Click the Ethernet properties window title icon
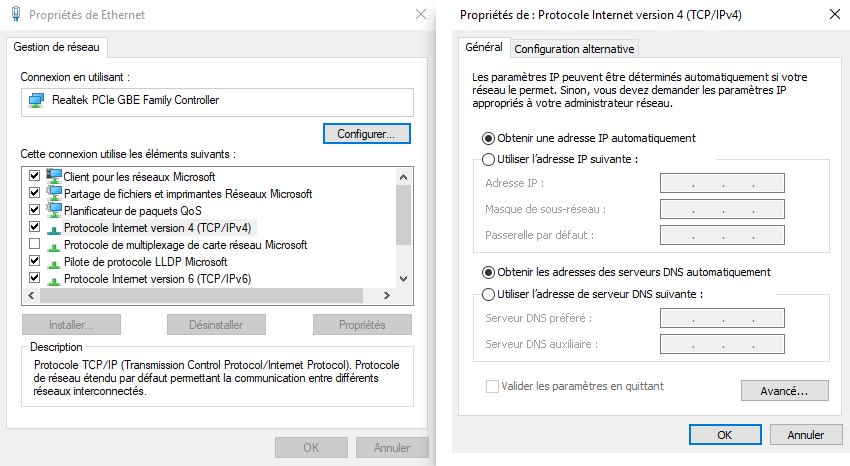The image size is (850, 466). tap(16, 15)
